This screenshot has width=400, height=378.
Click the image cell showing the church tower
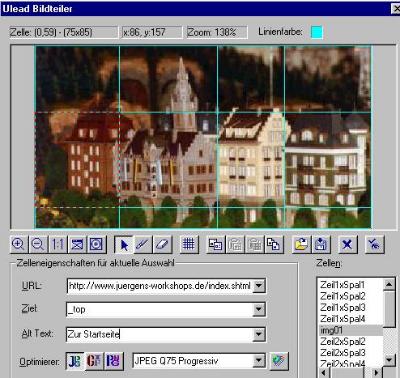[x=169, y=79]
